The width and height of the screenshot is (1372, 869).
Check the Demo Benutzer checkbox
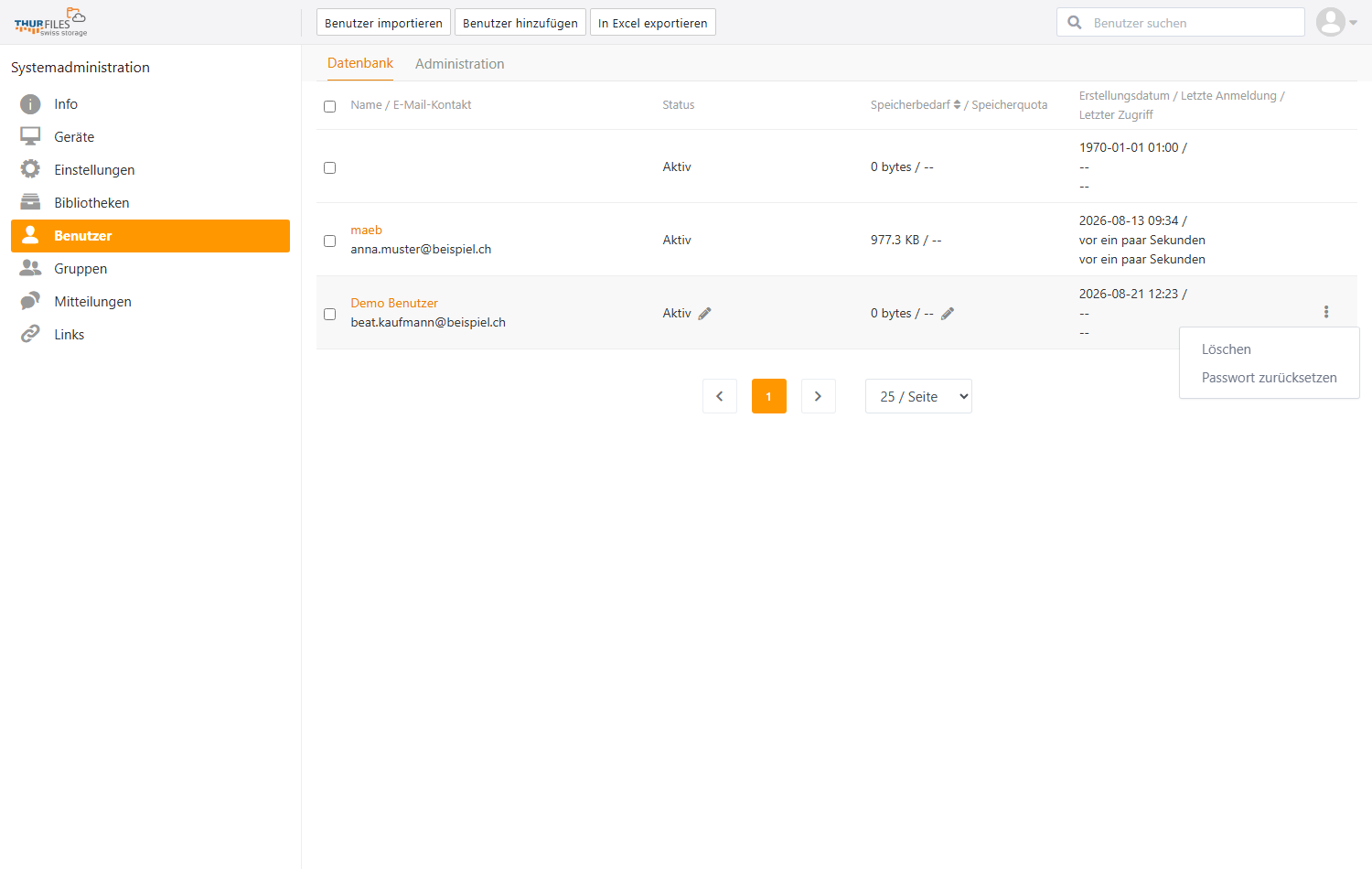pyautogui.click(x=330, y=314)
